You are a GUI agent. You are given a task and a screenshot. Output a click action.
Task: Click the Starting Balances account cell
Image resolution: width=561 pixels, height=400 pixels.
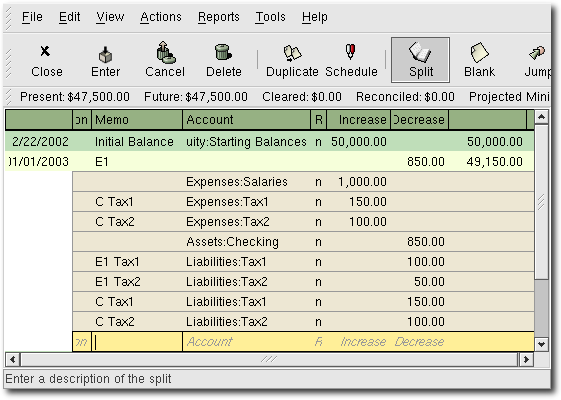coord(246,142)
